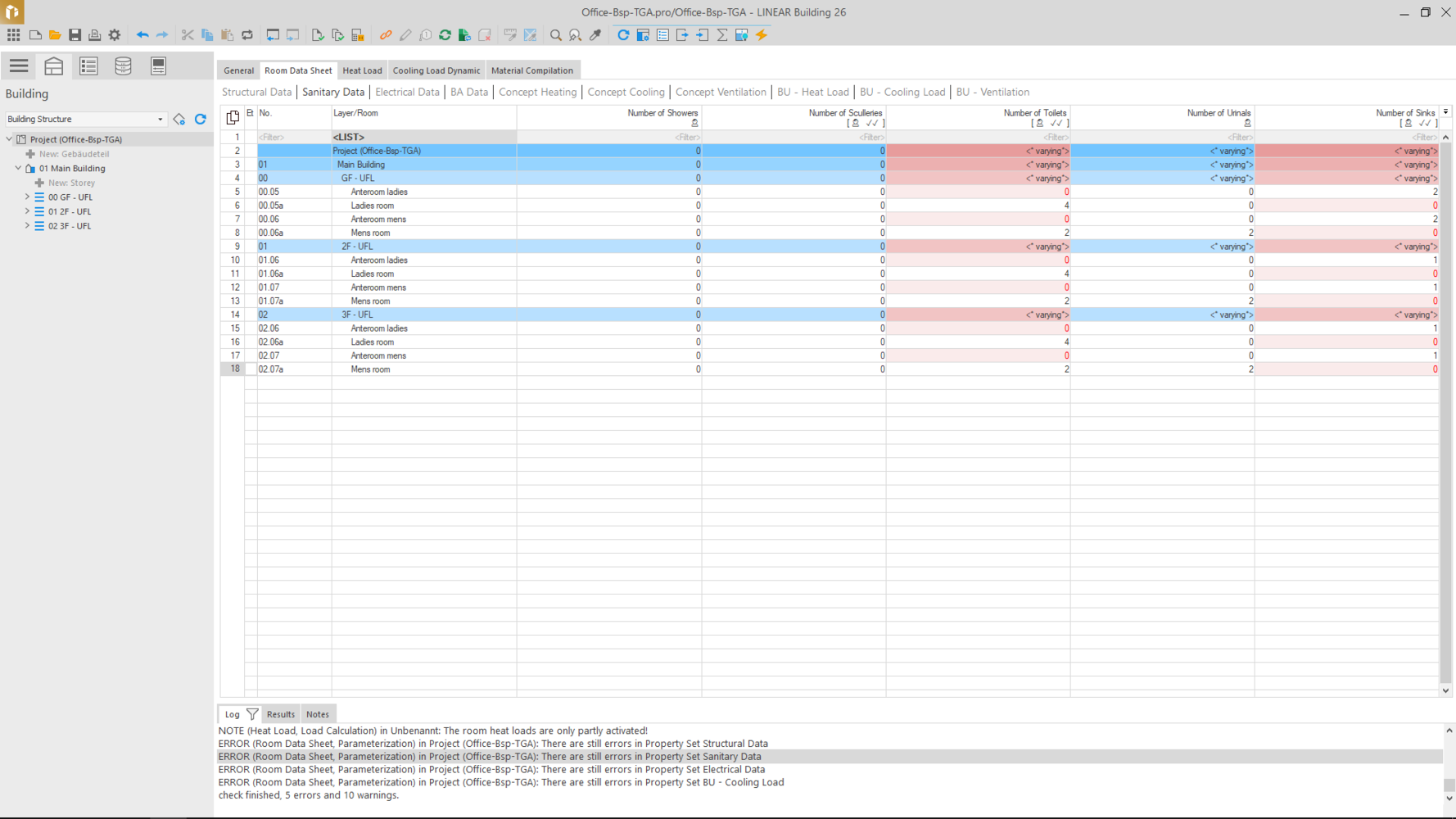Click the undo arrow in the toolbar

coord(142,35)
